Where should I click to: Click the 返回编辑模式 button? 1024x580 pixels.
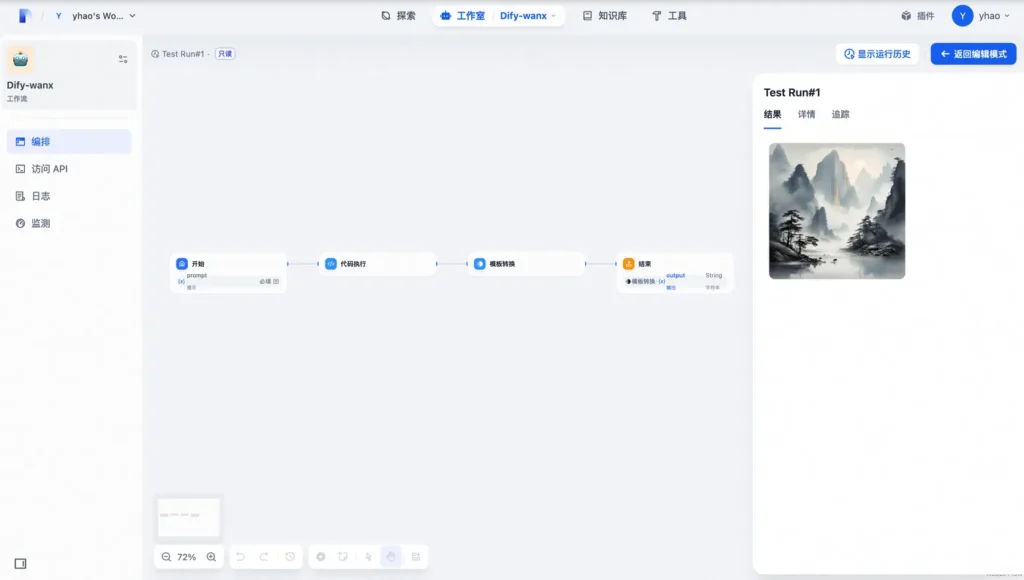point(973,54)
